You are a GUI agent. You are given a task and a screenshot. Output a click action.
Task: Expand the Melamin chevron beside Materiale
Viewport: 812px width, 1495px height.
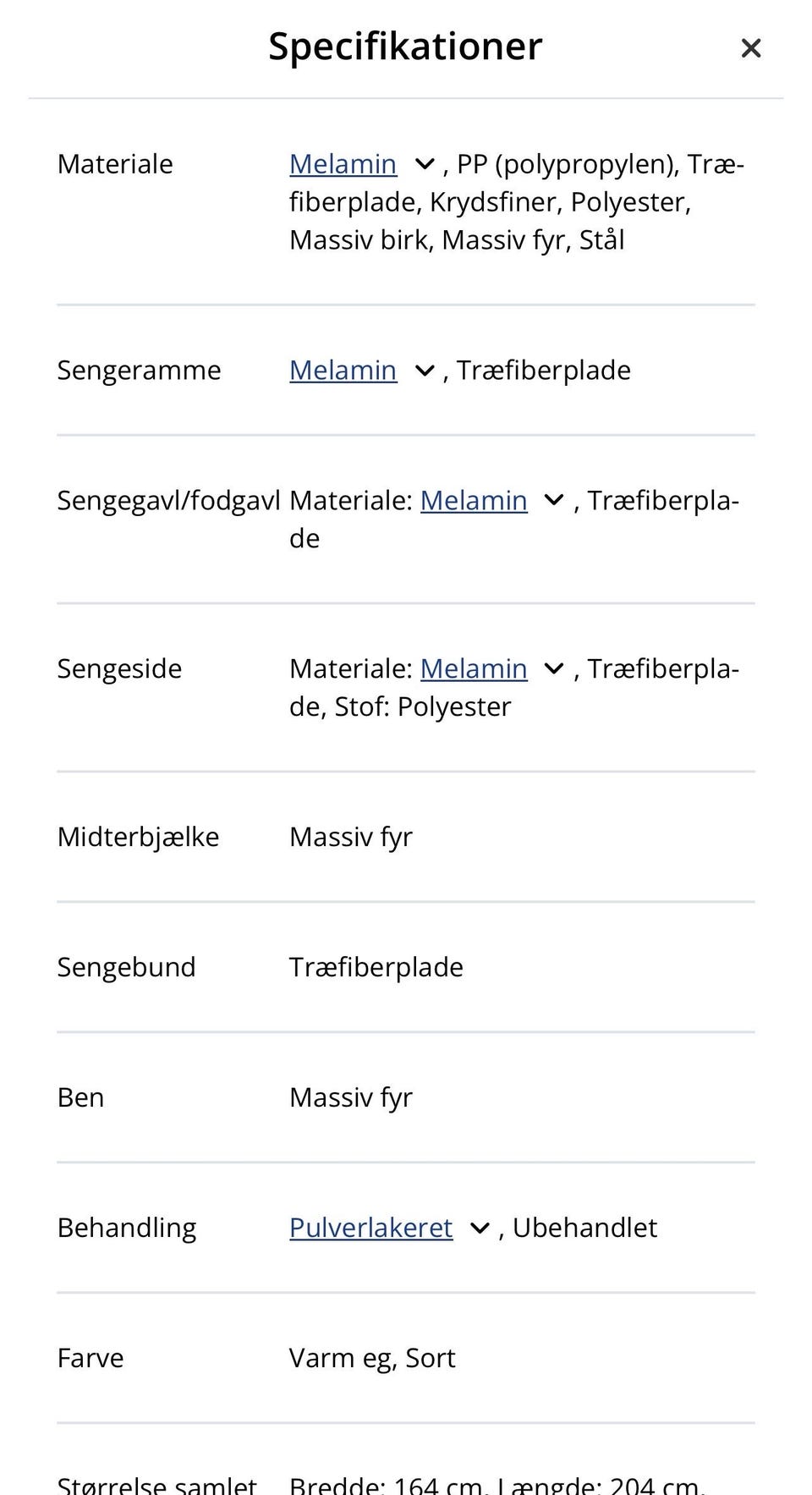point(423,166)
